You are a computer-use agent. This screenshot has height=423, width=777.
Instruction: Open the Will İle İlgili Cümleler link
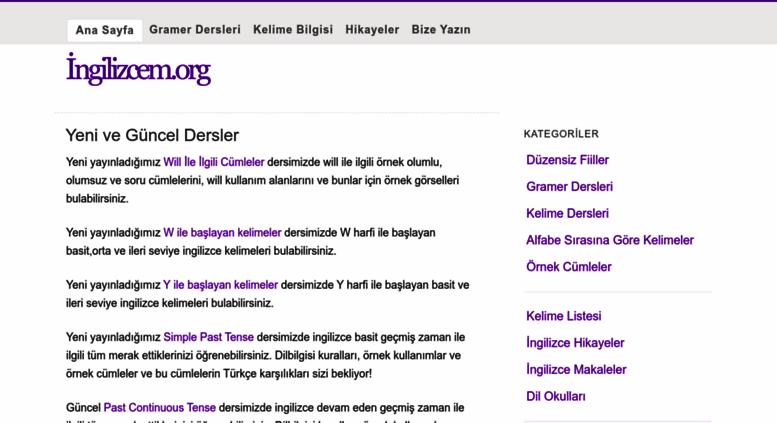[x=214, y=162]
